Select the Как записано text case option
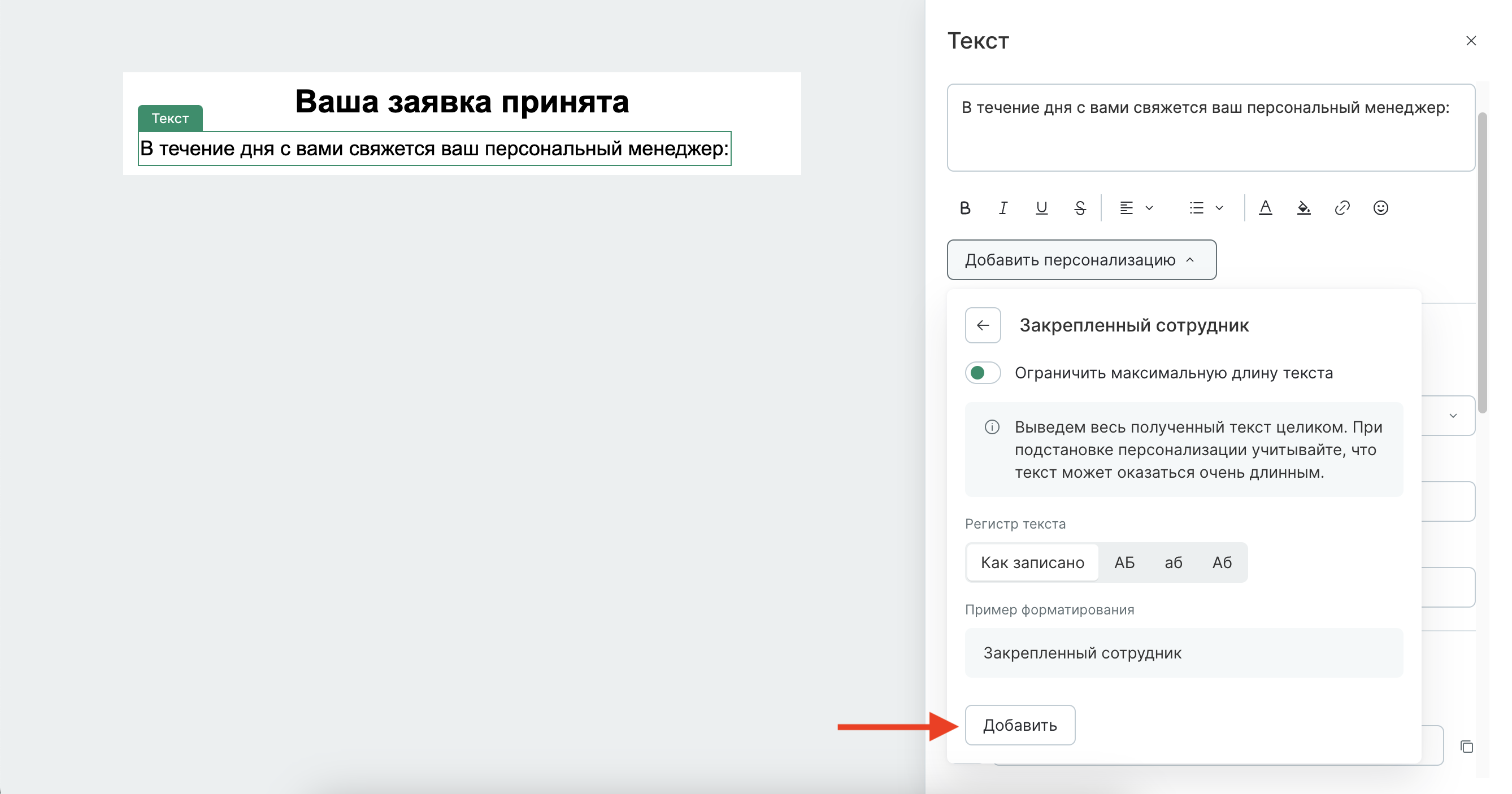The height and width of the screenshot is (794, 1512). pyautogui.click(x=1032, y=562)
